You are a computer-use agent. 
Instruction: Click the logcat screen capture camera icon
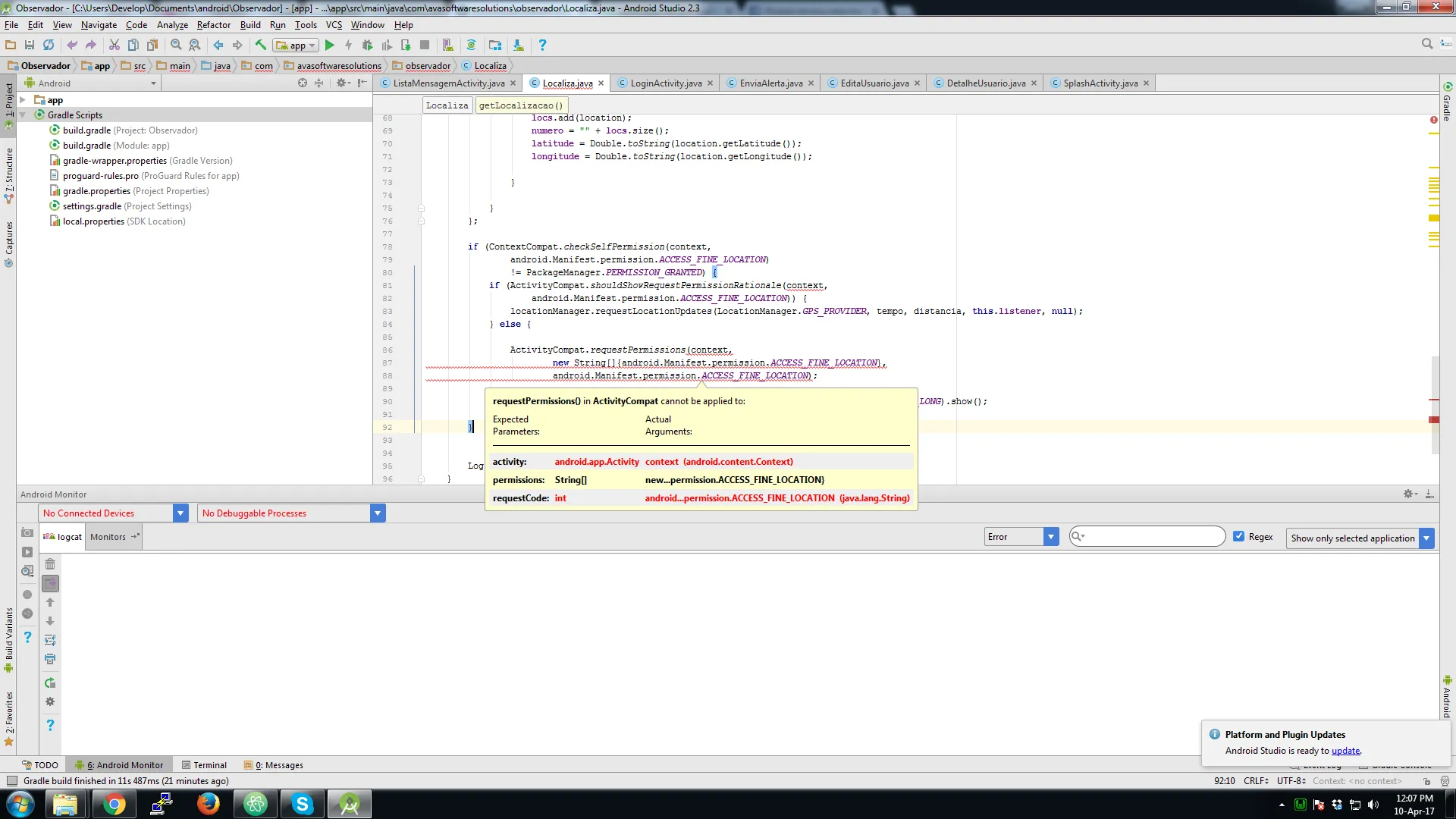(x=27, y=533)
